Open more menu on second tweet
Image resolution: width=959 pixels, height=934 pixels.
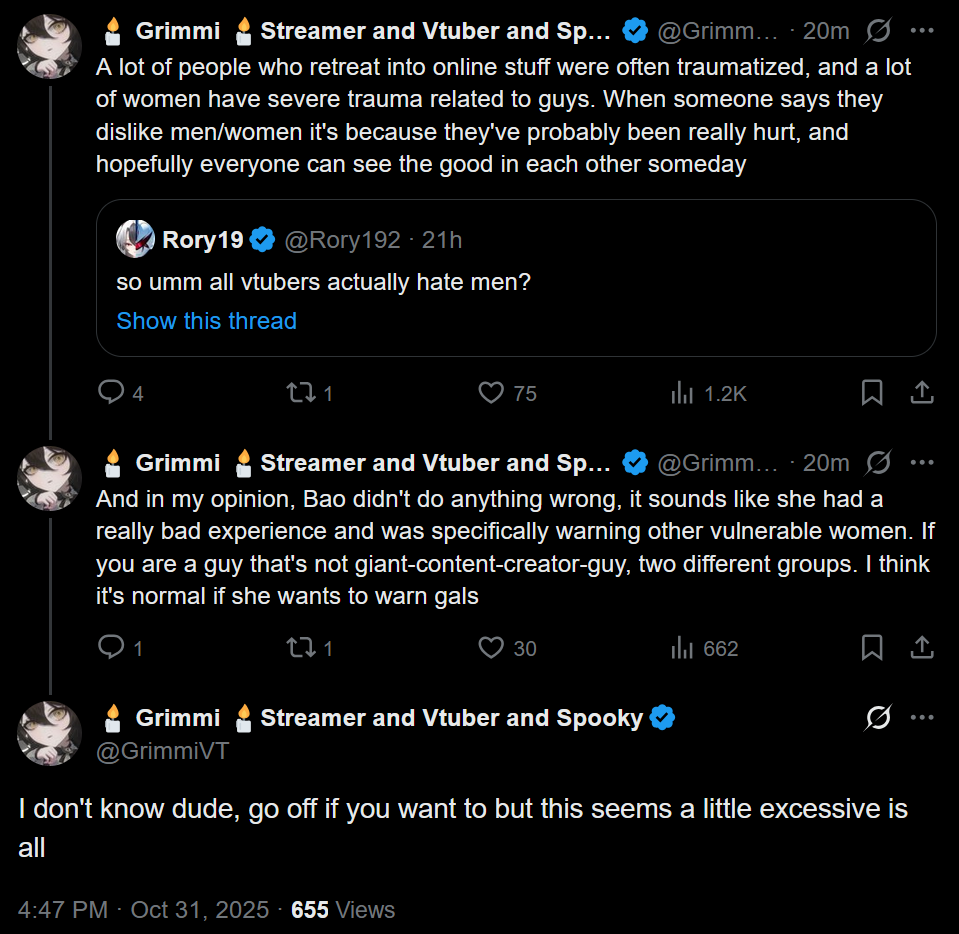(x=922, y=463)
